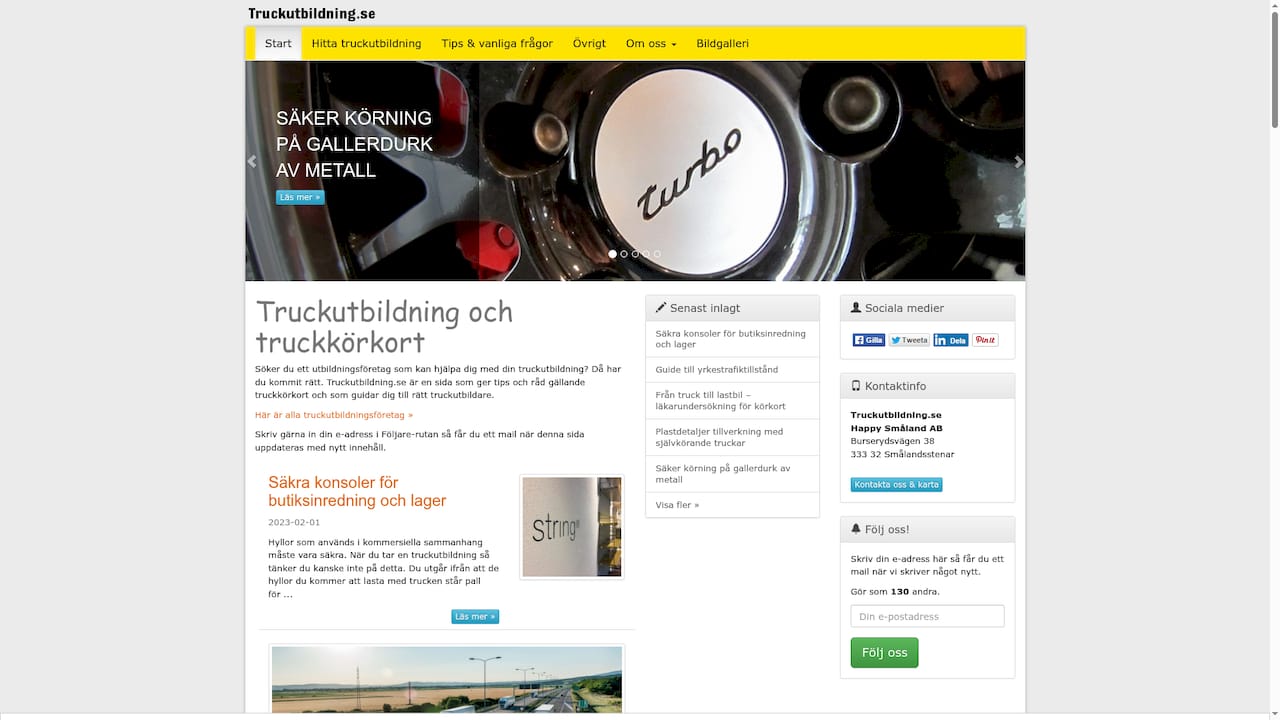The image size is (1280, 720).
Task: Open the String shelf article thumbnail
Action: point(571,526)
